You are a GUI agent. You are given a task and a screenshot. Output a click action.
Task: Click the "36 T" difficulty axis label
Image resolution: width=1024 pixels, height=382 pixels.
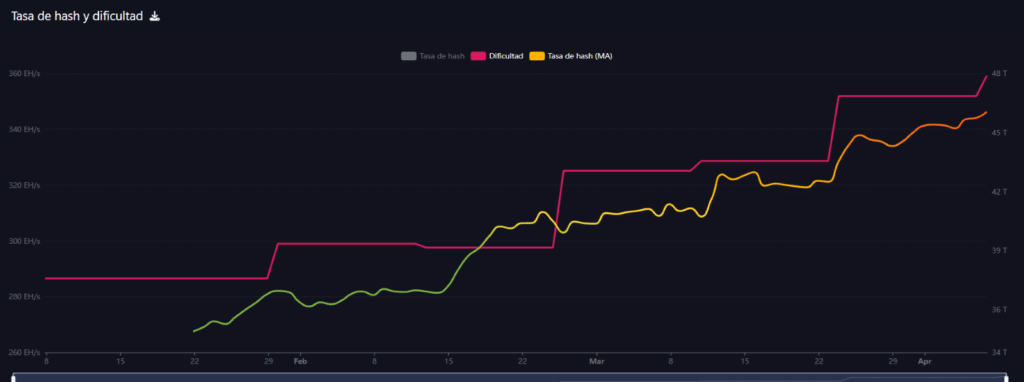pos(1000,309)
